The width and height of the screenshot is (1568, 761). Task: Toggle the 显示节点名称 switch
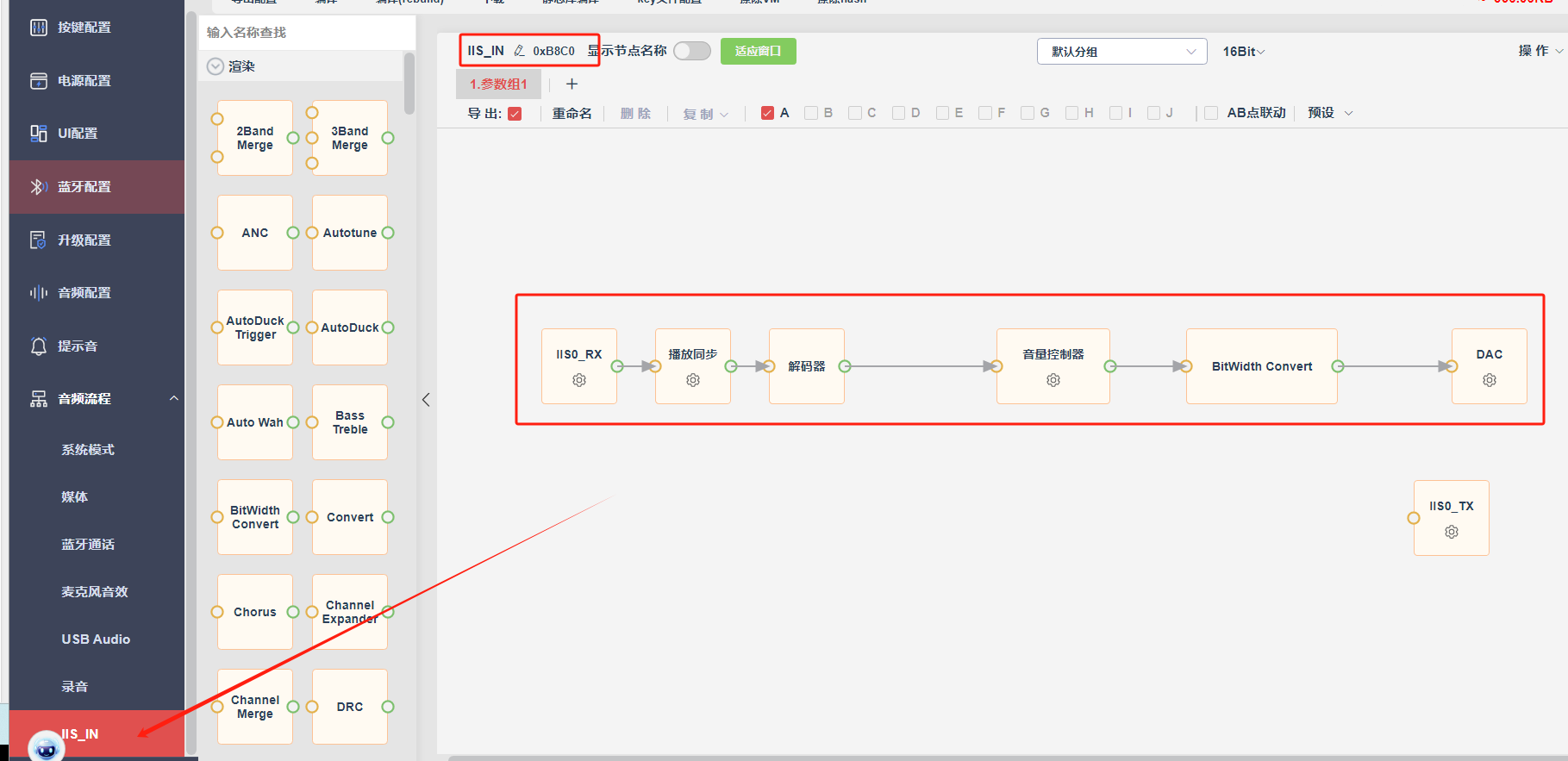692,51
